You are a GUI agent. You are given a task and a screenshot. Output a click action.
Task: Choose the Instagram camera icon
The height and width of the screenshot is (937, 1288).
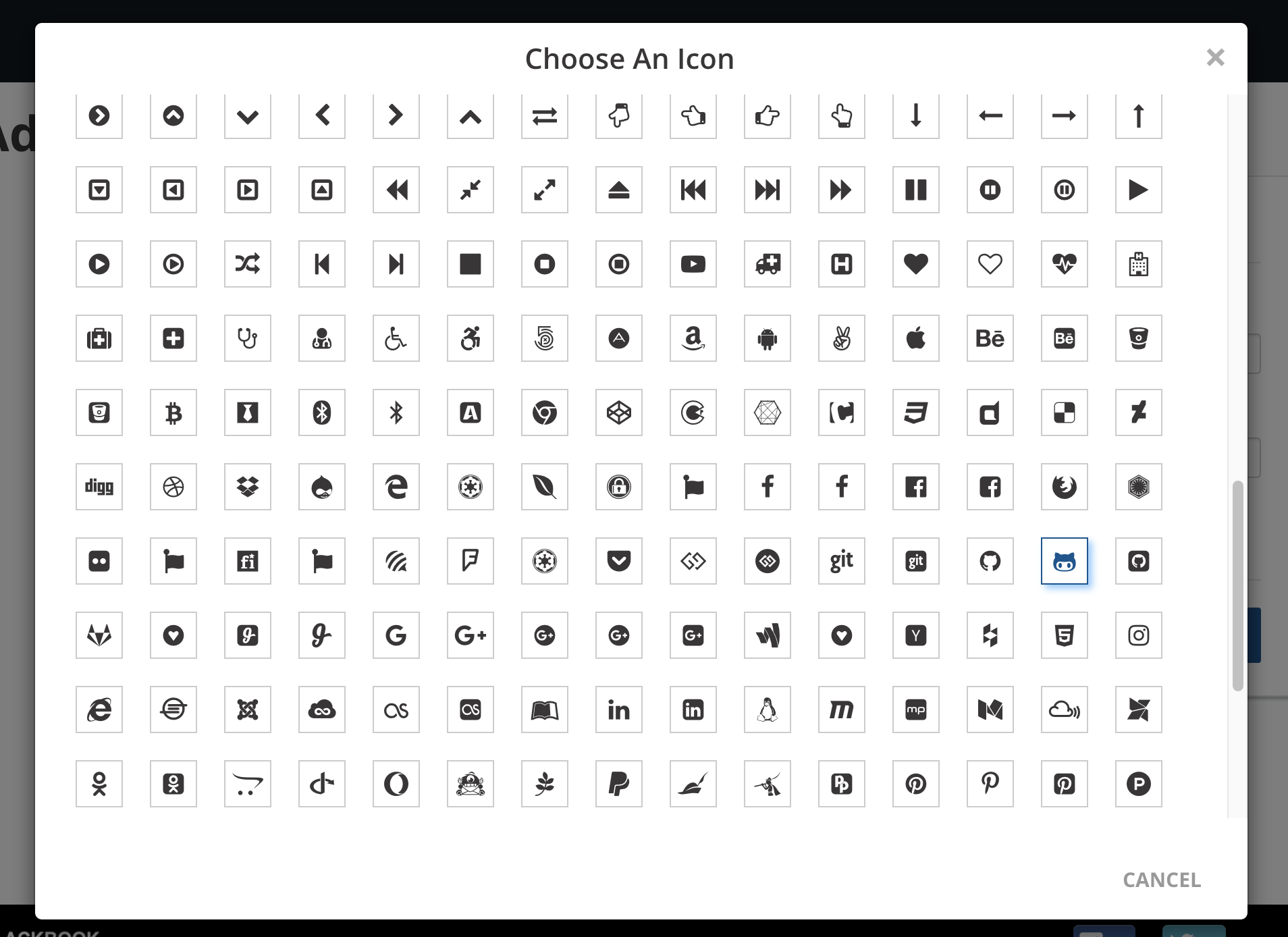1139,635
